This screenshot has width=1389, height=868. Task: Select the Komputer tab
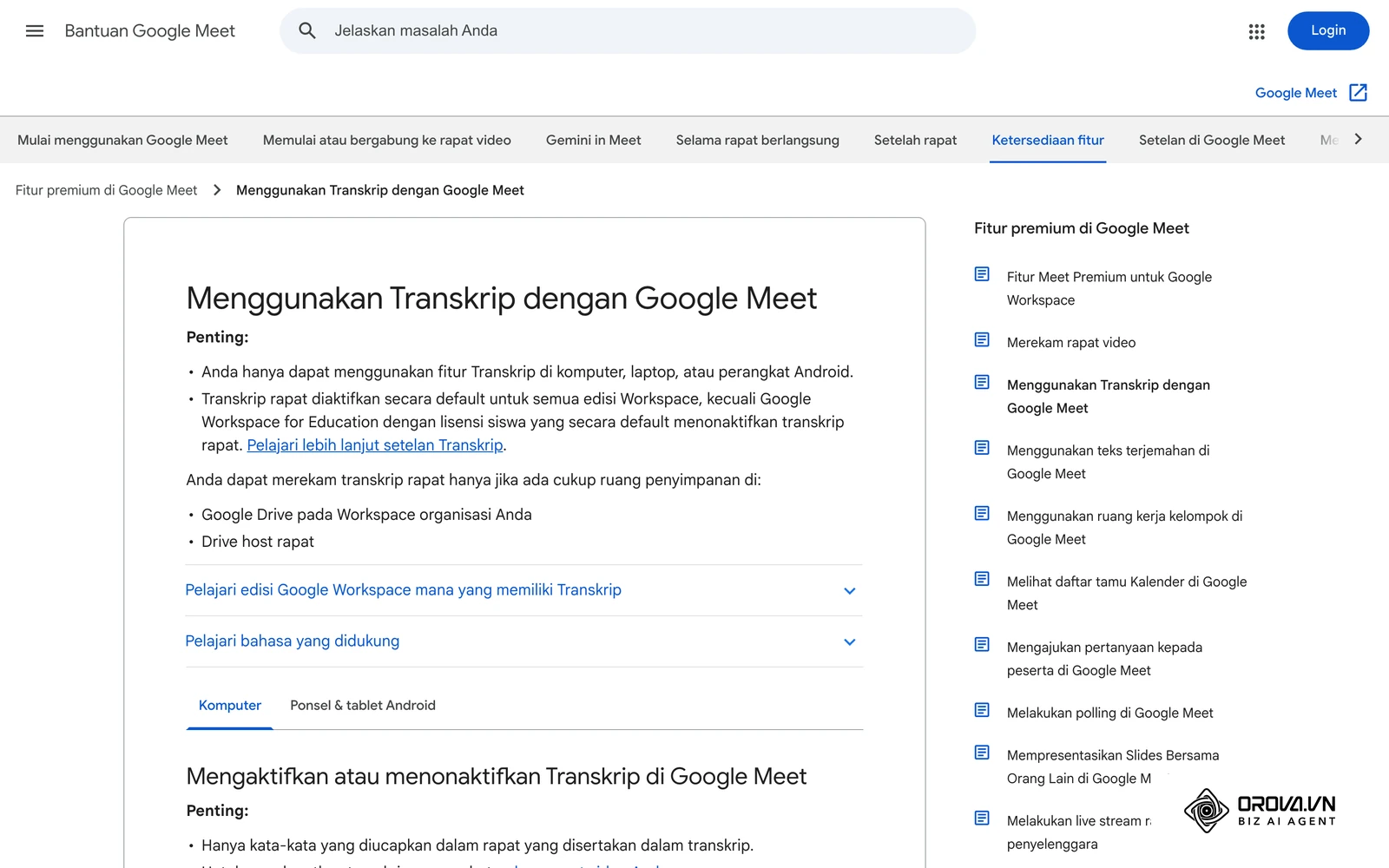pyautogui.click(x=230, y=706)
